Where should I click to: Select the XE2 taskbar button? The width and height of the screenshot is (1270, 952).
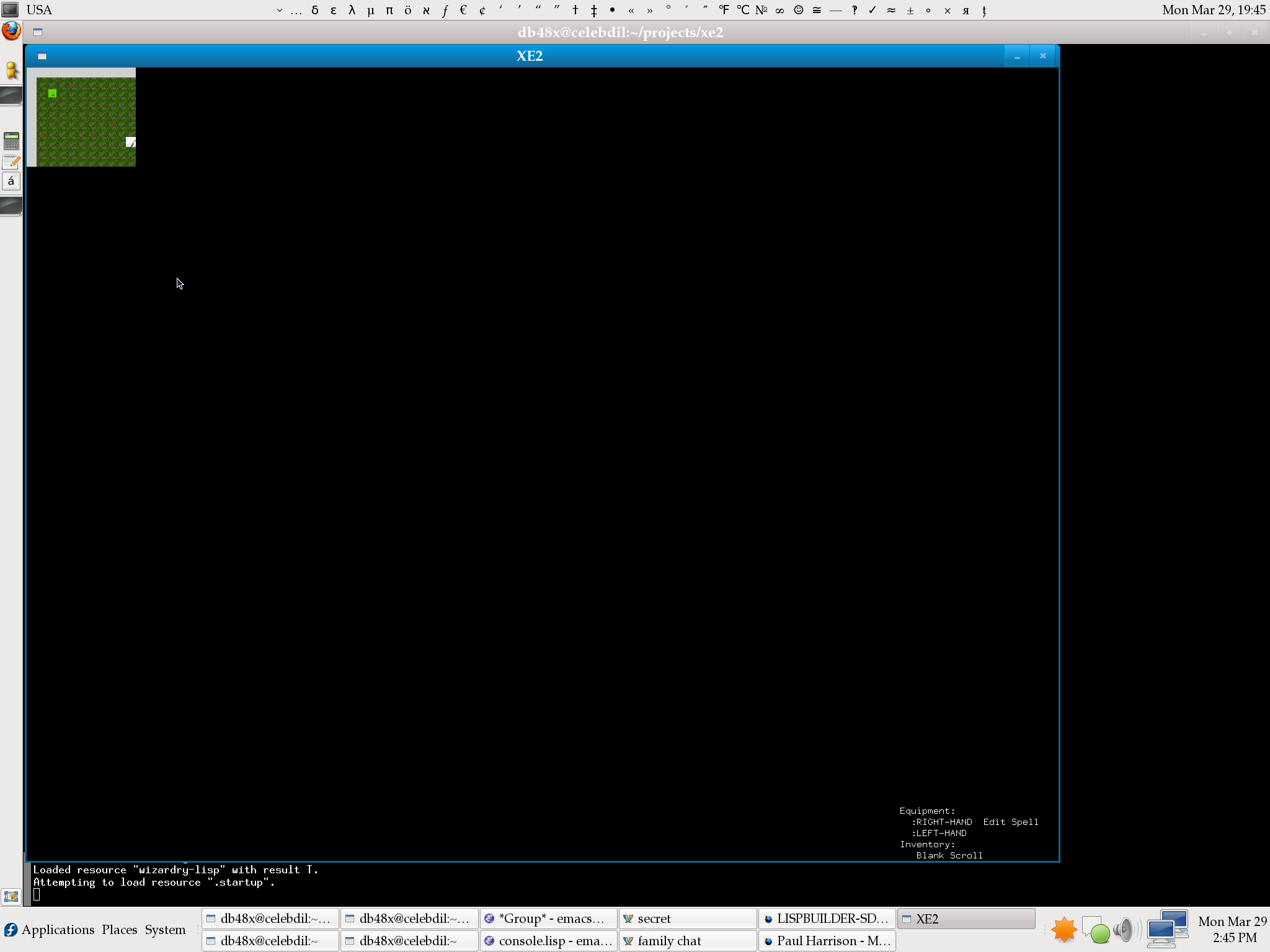(966, 919)
